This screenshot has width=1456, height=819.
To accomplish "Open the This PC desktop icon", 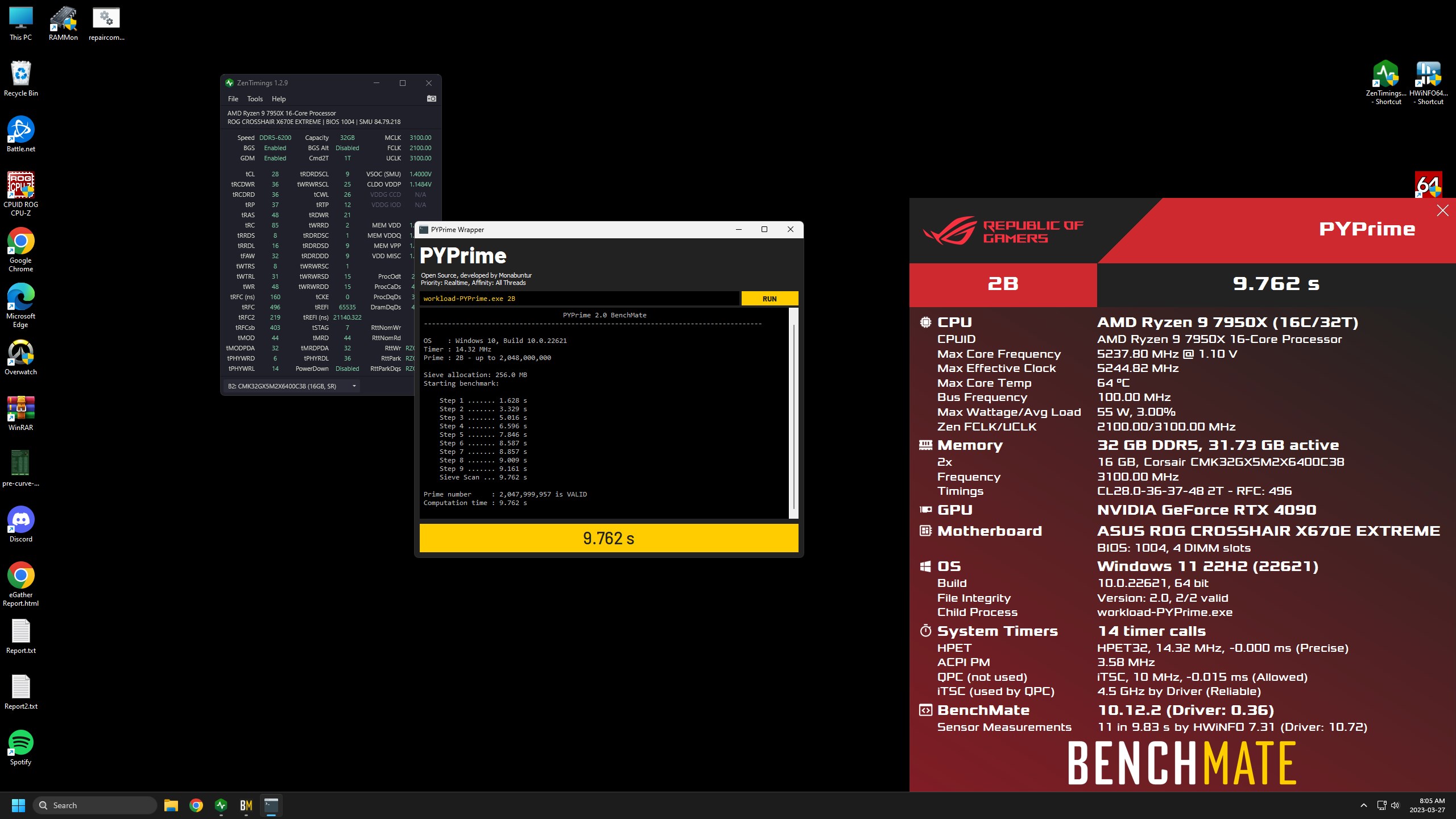I will [x=20, y=24].
